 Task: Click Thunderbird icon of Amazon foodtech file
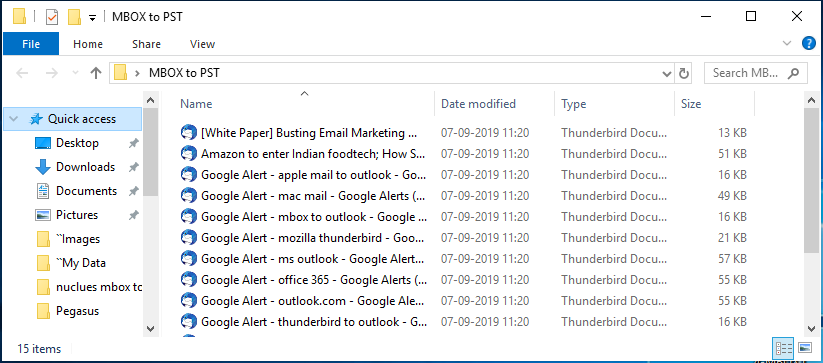point(188,154)
